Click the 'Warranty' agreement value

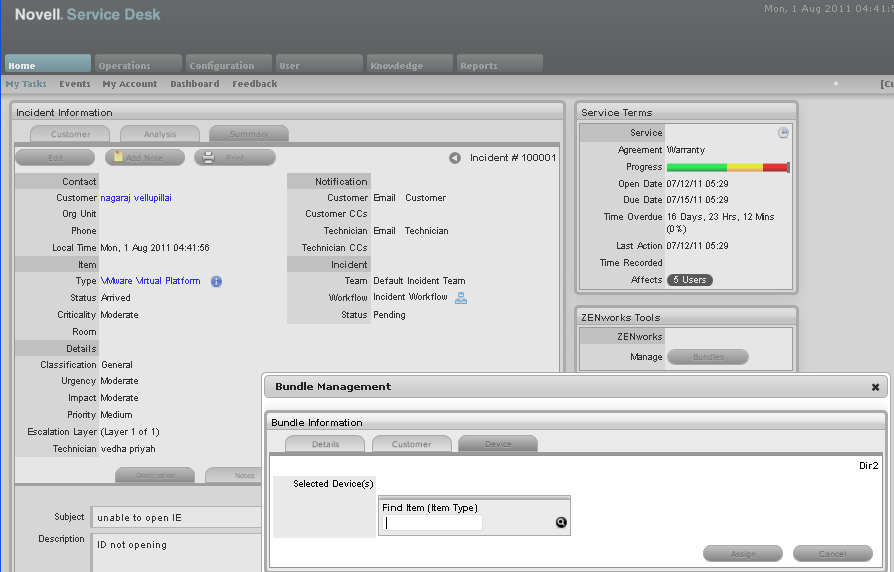coord(686,150)
